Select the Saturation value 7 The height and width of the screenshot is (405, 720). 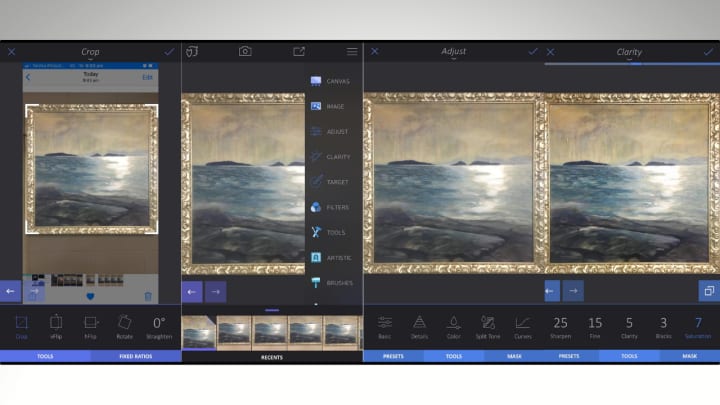[698, 327]
